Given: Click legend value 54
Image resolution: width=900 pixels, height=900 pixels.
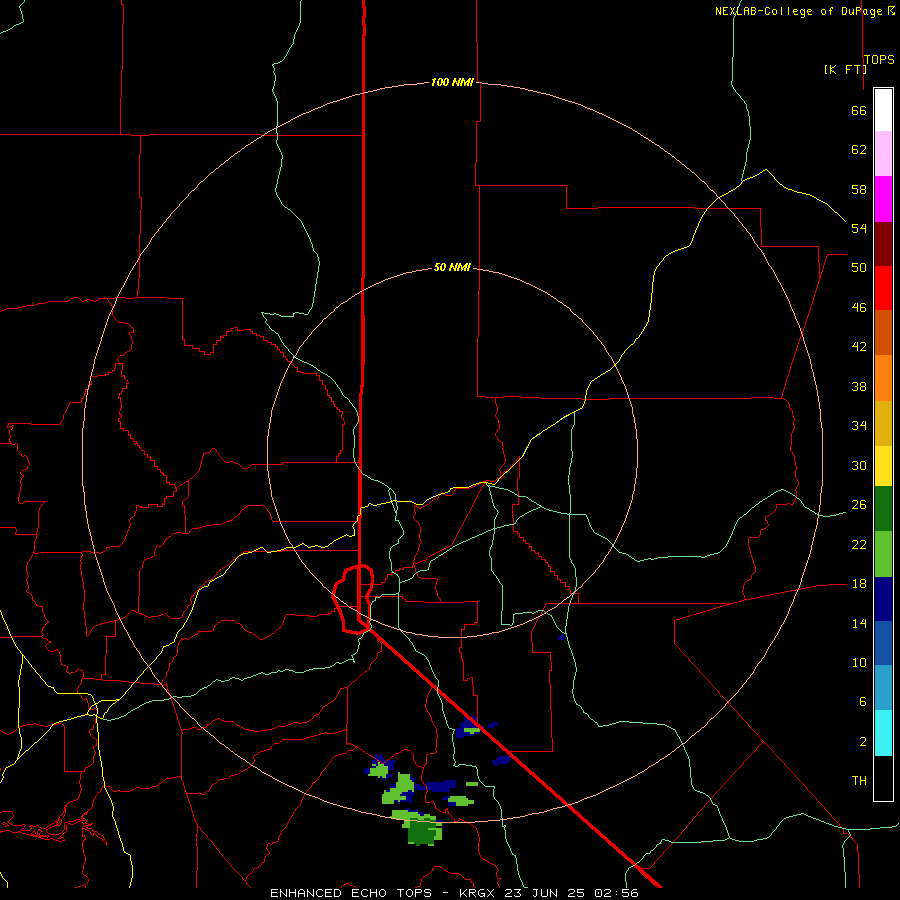Looking at the screenshot, I should click(x=859, y=228).
